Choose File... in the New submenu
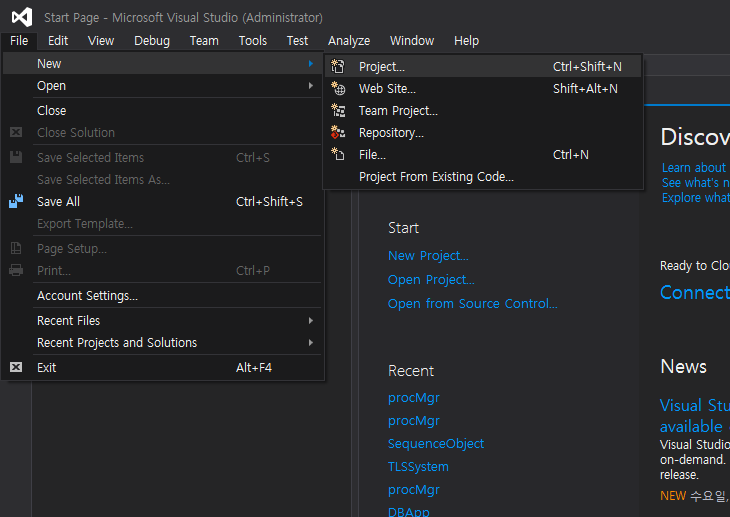 pyautogui.click(x=483, y=154)
